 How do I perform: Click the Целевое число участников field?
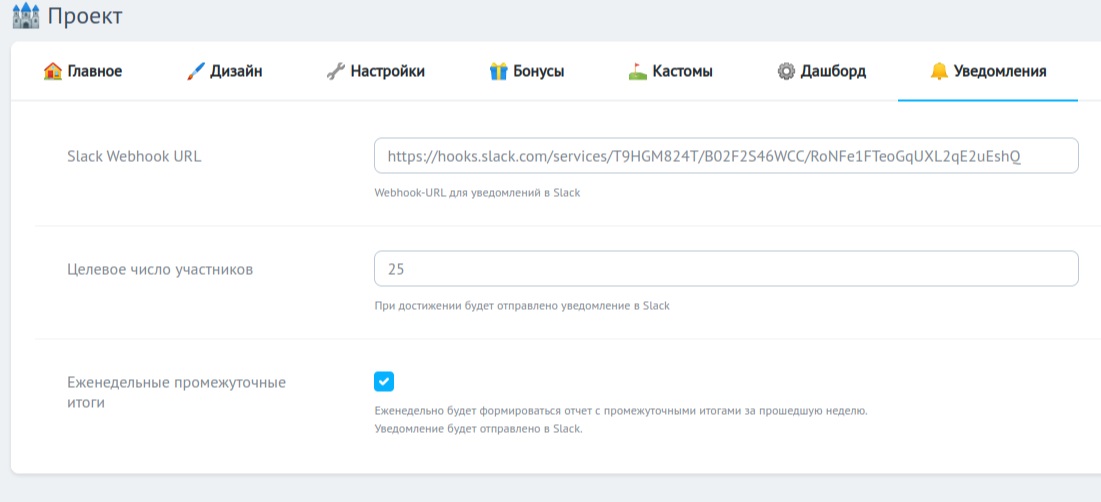pyautogui.click(x=726, y=268)
